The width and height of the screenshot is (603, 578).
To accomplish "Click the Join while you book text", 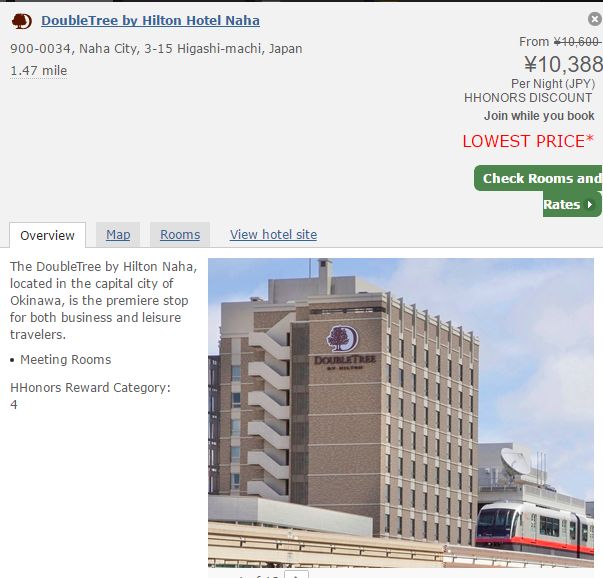I will click(539, 116).
